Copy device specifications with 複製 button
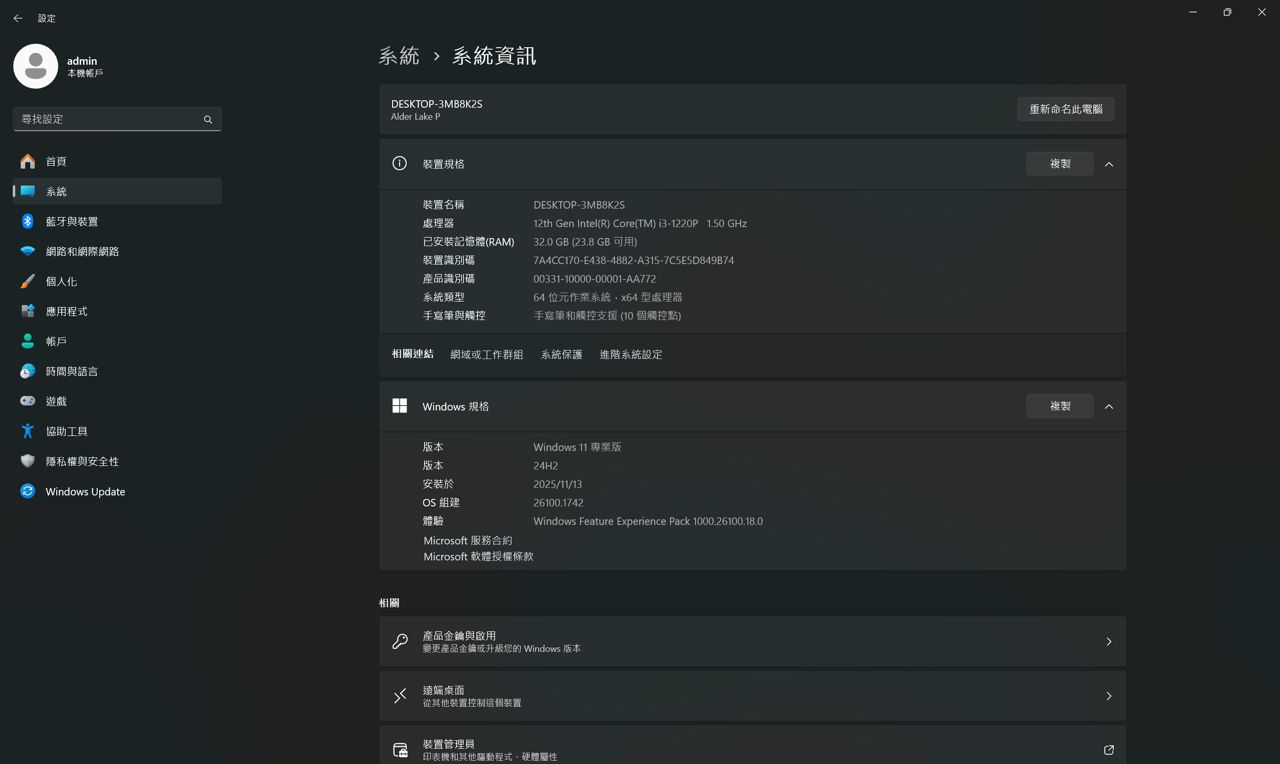The height and width of the screenshot is (764, 1280). [1059, 164]
